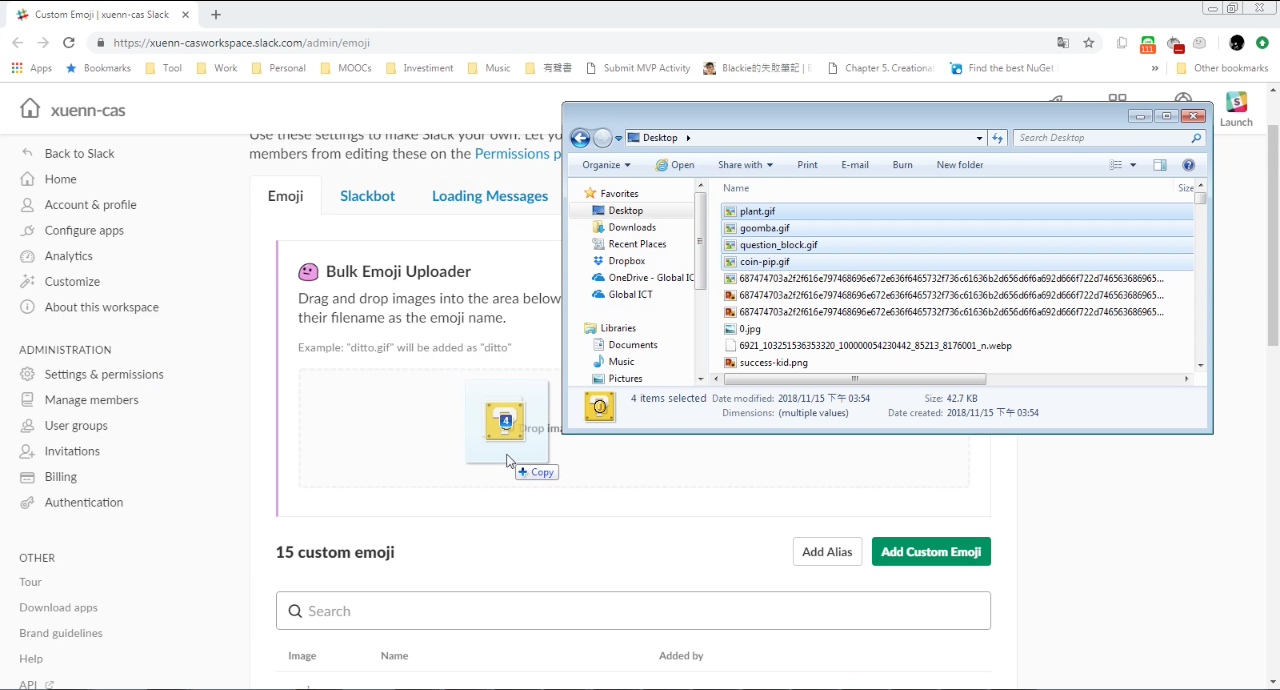Open the MOOCs bookmarks folder

click(x=346, y=68)
